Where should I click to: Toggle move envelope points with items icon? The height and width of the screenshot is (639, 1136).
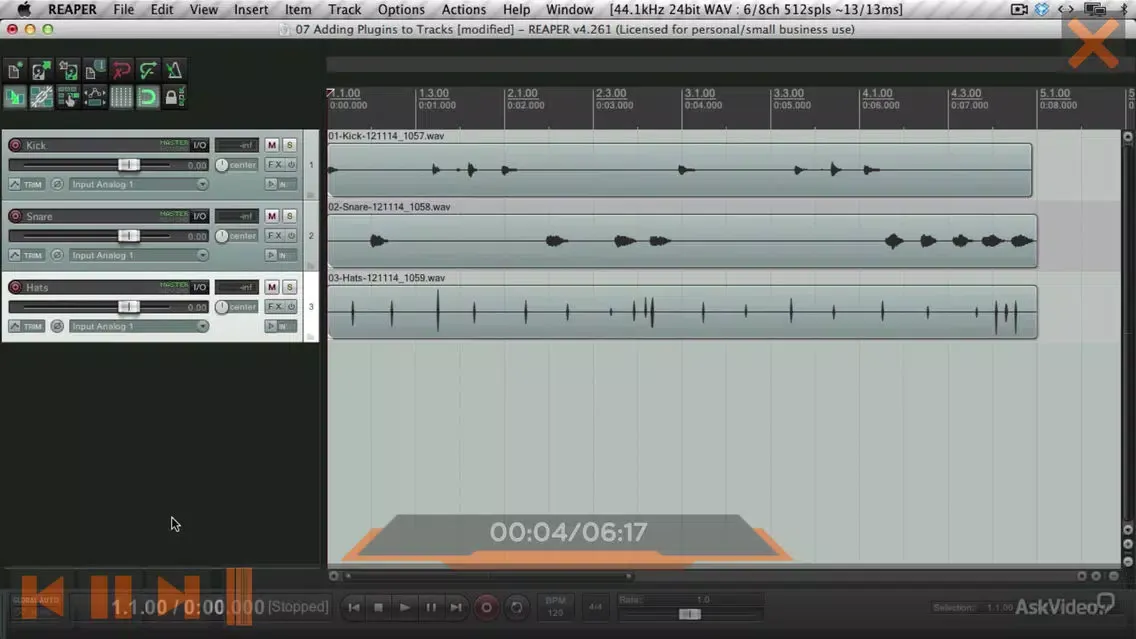tap(95, 96)
